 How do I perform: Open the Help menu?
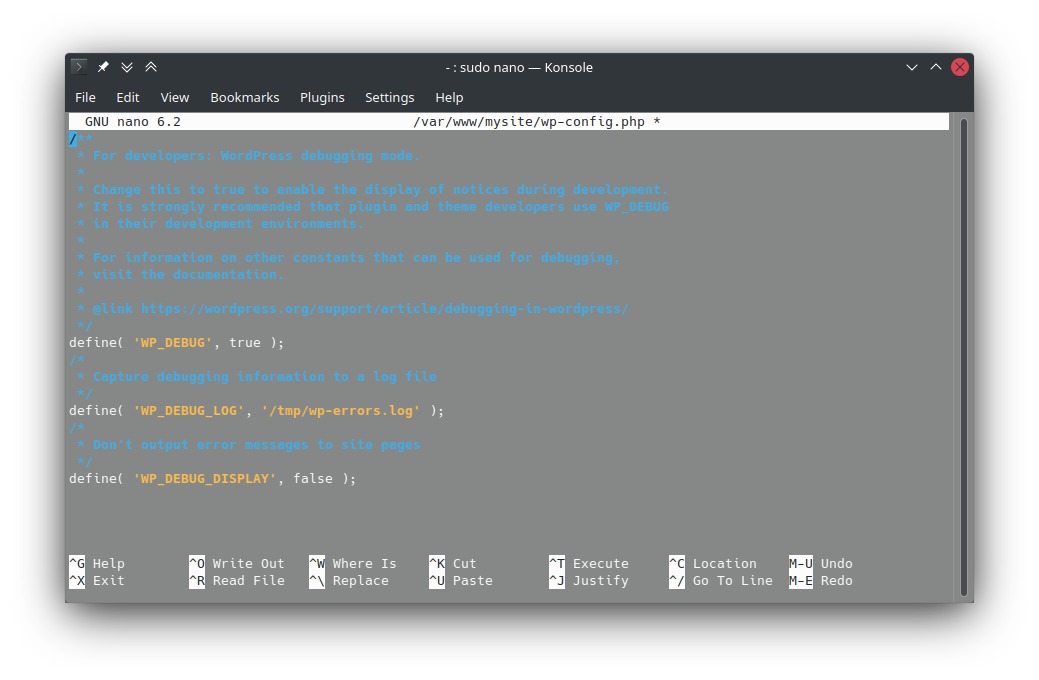(x=449, y=97)
